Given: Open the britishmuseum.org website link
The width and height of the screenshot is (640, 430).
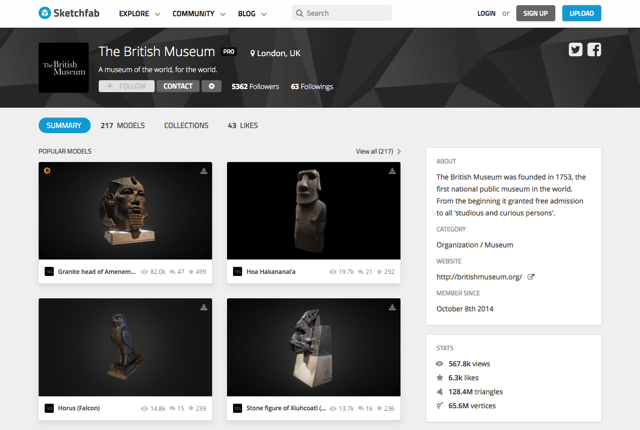Looking at the screenshot, I should click(x=479, y=277).
